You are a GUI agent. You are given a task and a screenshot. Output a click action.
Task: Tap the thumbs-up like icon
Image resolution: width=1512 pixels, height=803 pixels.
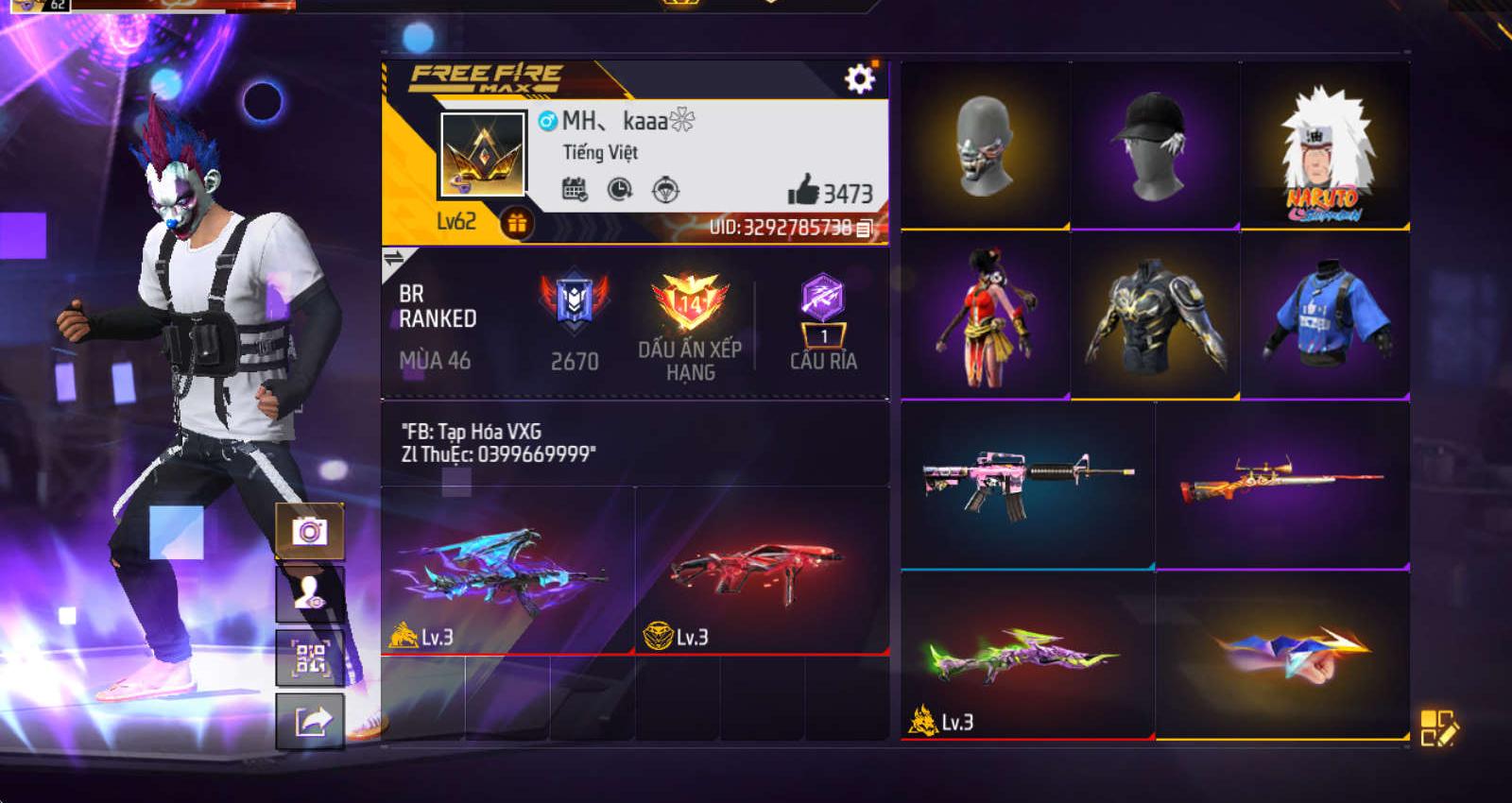click(x=802, y=190)
